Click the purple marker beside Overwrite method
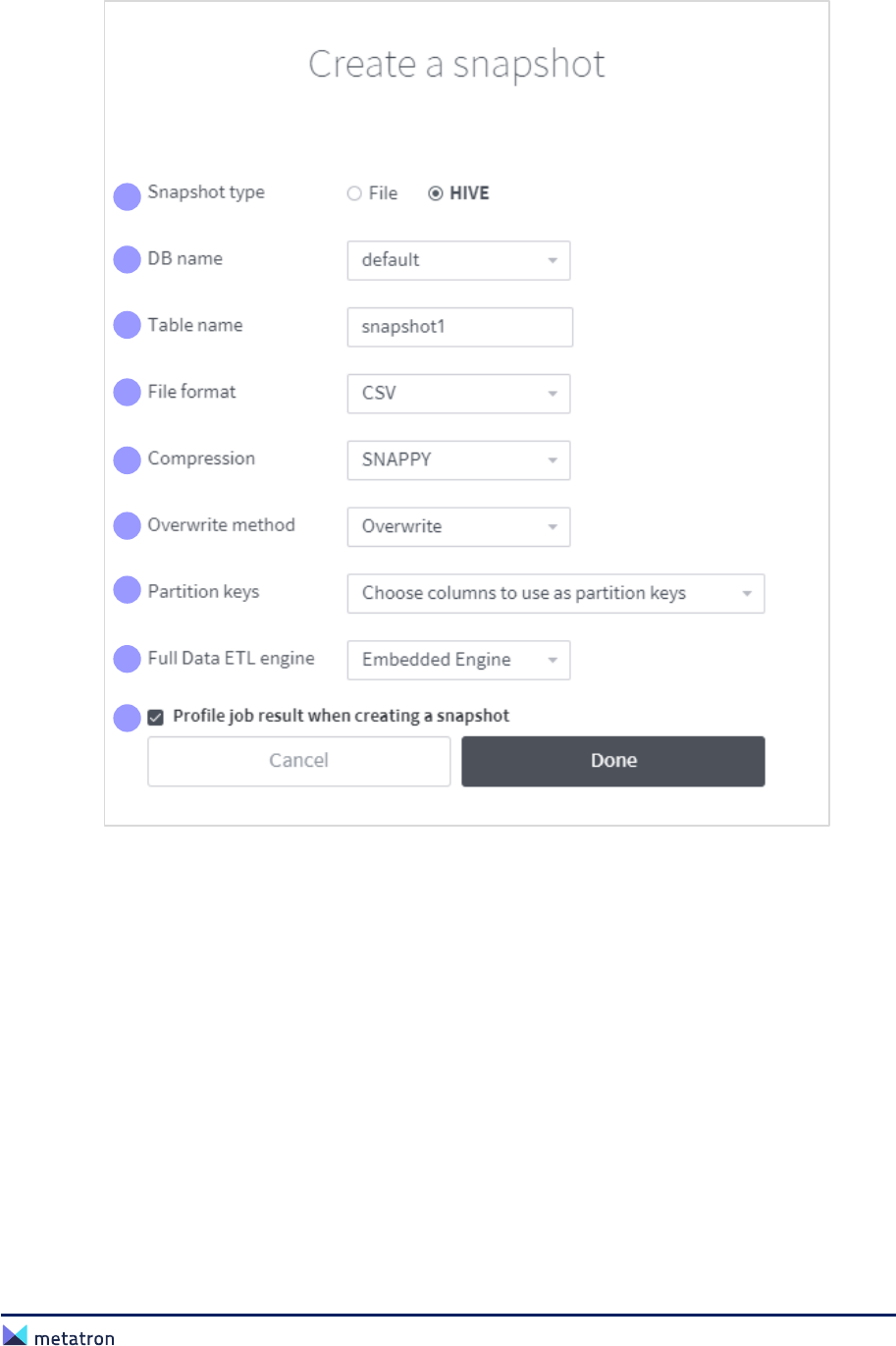Viewport: 896px width, 1346px height. (128, 526)
